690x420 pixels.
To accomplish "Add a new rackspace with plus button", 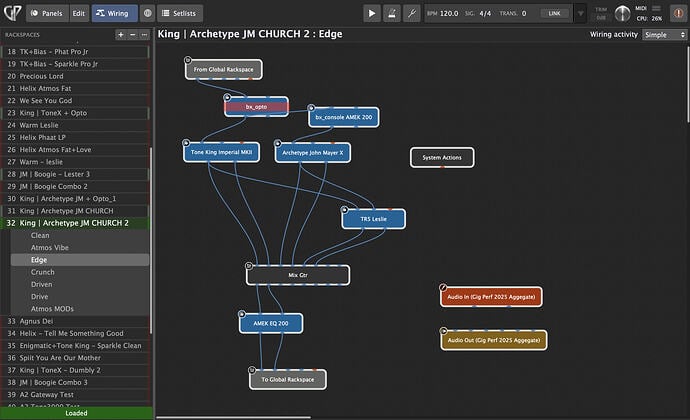I will (x=121, y=35).
